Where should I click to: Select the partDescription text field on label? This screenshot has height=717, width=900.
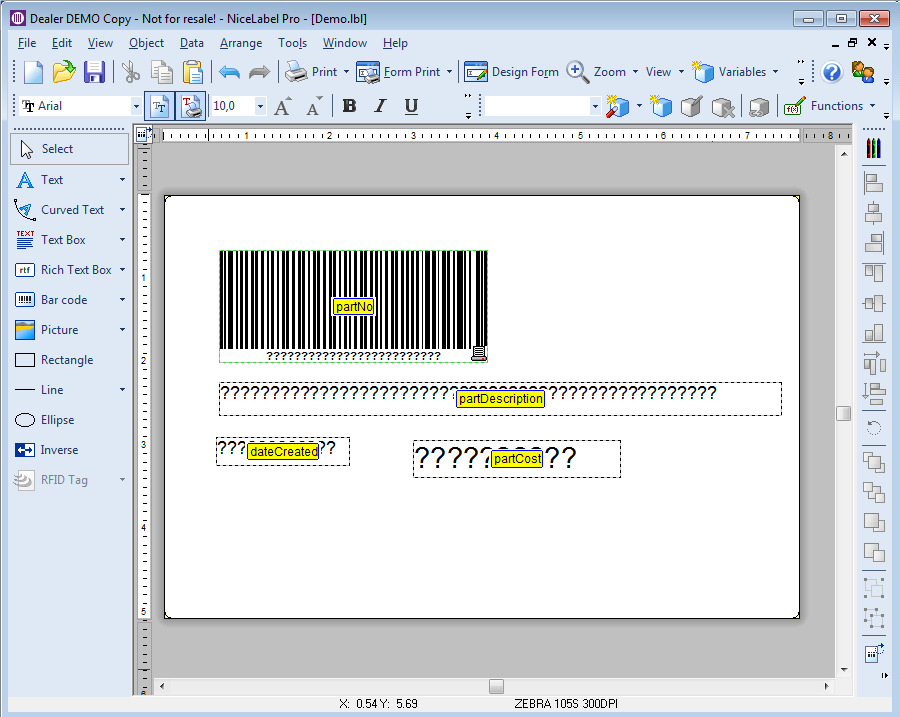500,399
